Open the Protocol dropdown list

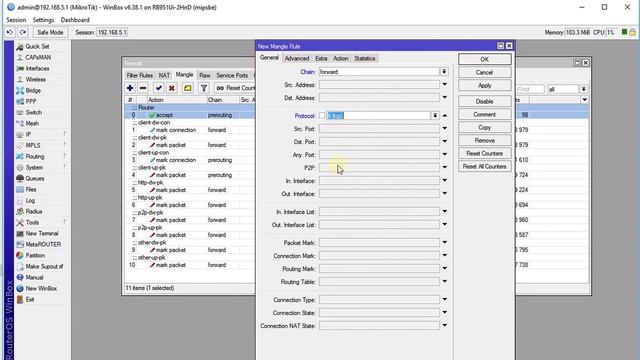(x=435, y=116)
